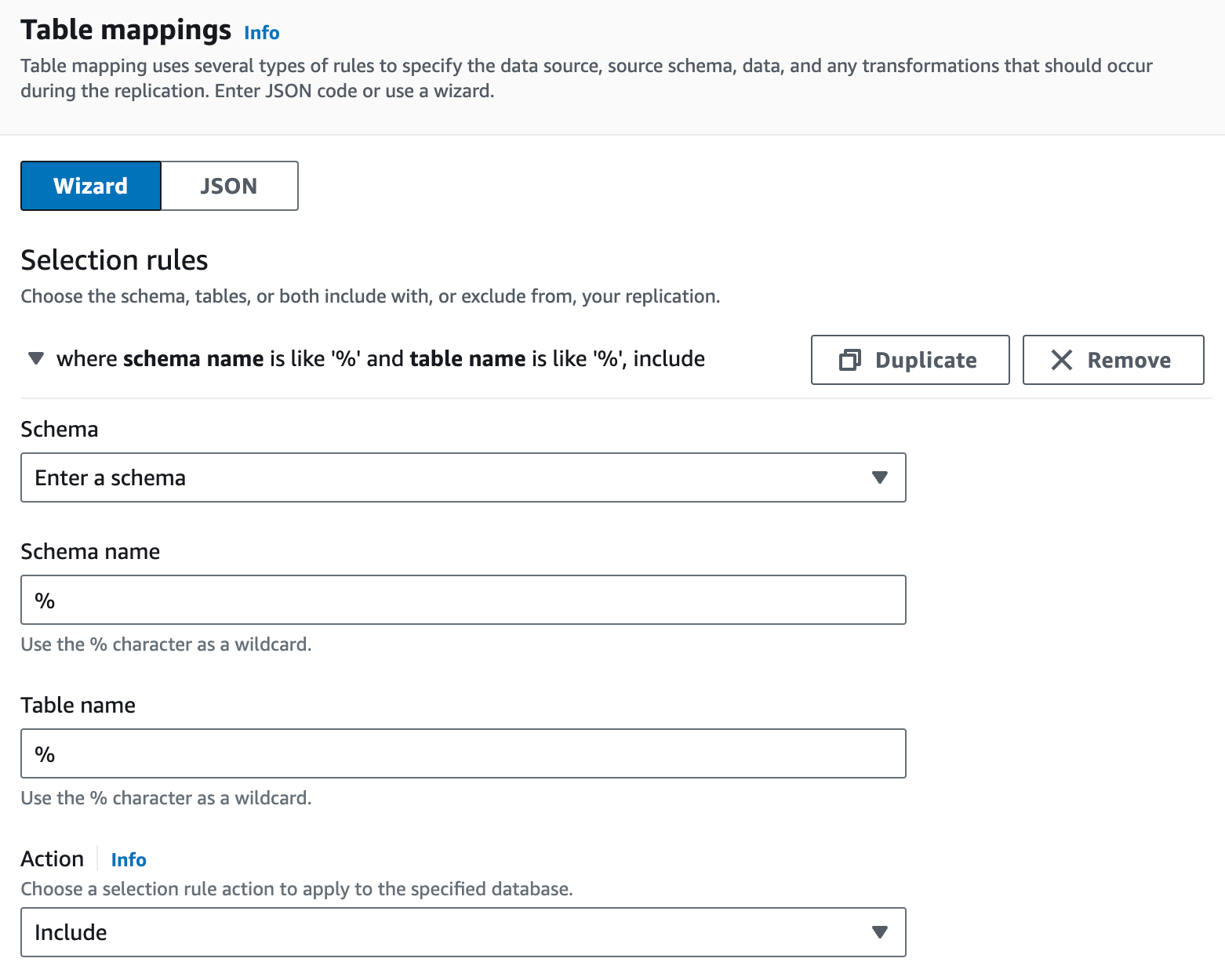Click the Remove X icon
This screenshot has height=980, width=1225.
pos(1062,360)
